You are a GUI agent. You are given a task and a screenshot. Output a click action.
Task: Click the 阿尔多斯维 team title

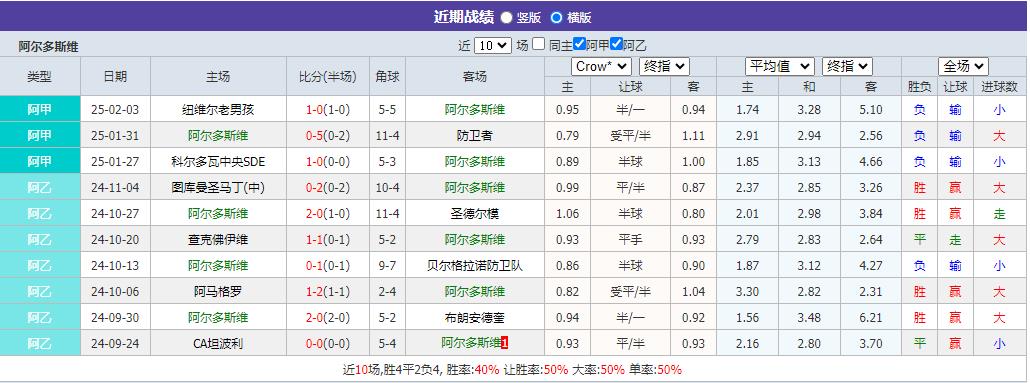(x=49, y=47)
